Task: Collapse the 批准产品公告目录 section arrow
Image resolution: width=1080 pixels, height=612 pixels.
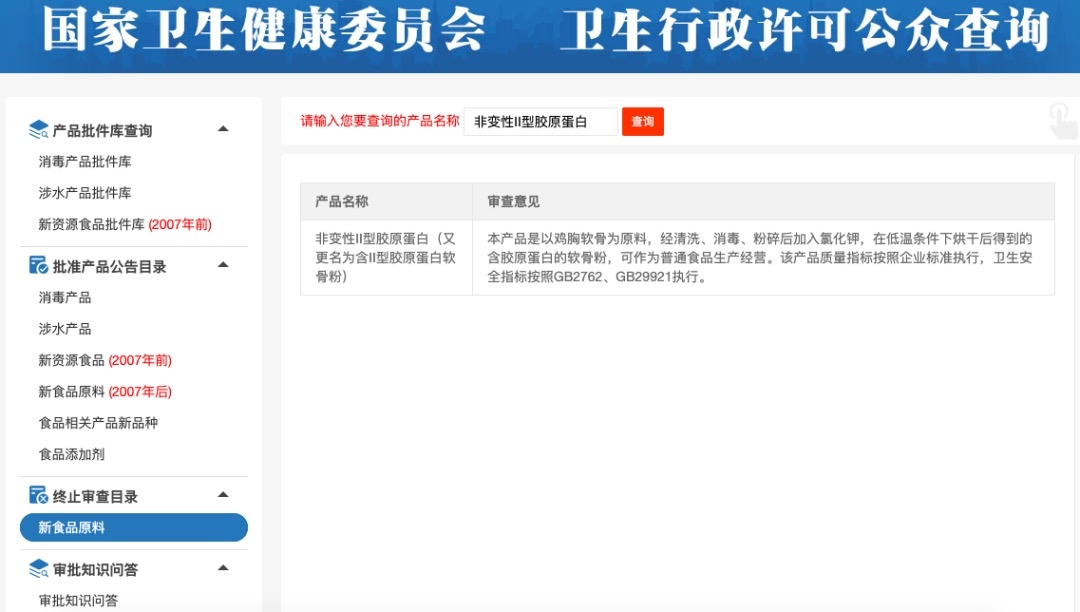Action: point(223,265)
